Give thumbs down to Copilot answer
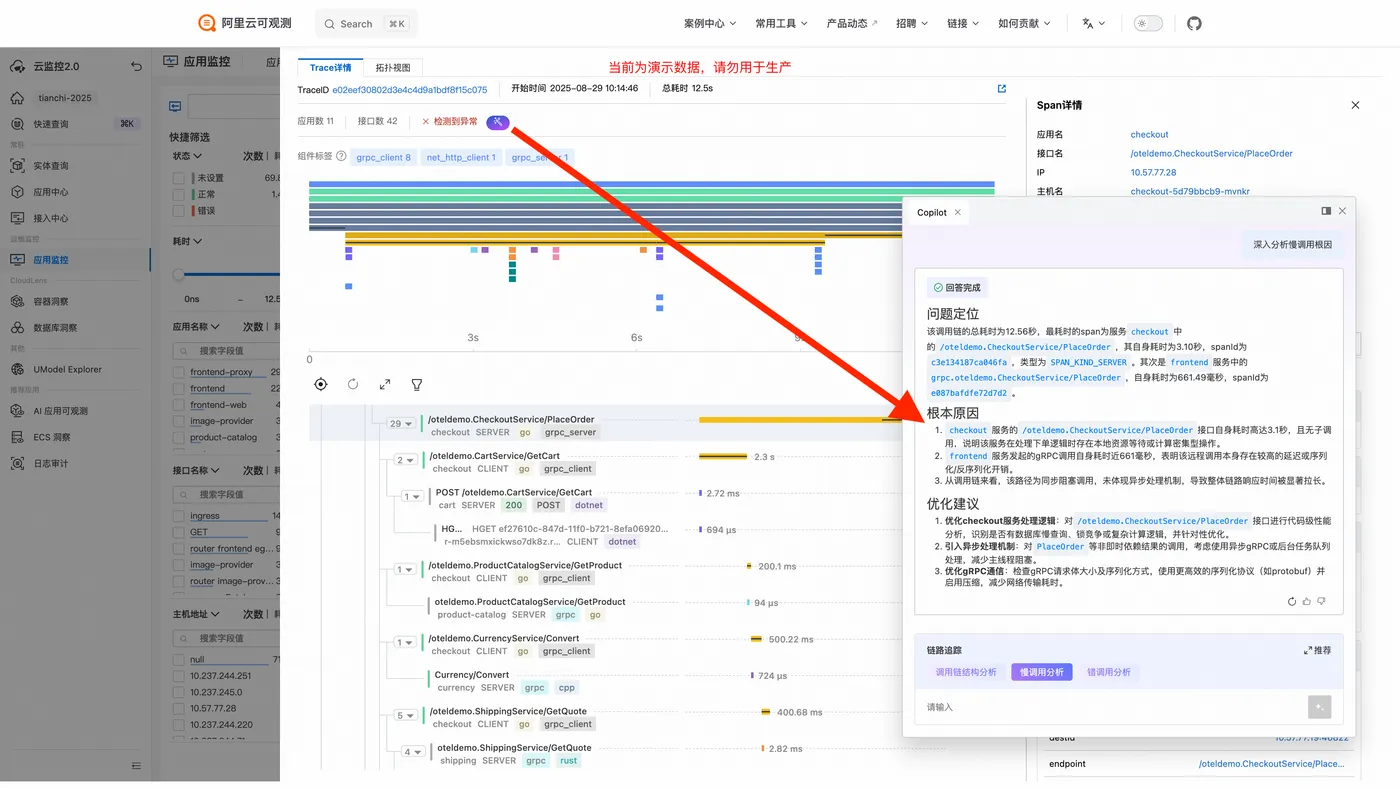Image resolution: width=1400 pixels, height=788 pixels. click(1321, 601)
